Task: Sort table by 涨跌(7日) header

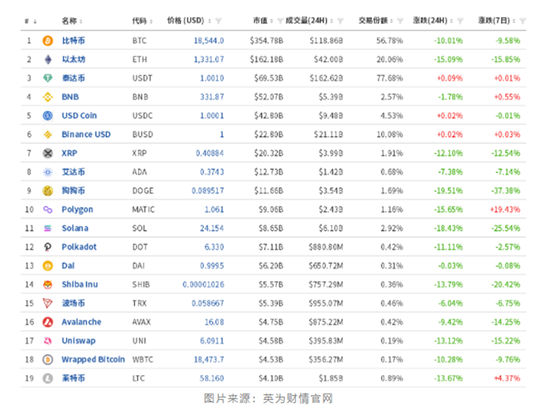Action: pyautogui.click(x=497, y=21)
